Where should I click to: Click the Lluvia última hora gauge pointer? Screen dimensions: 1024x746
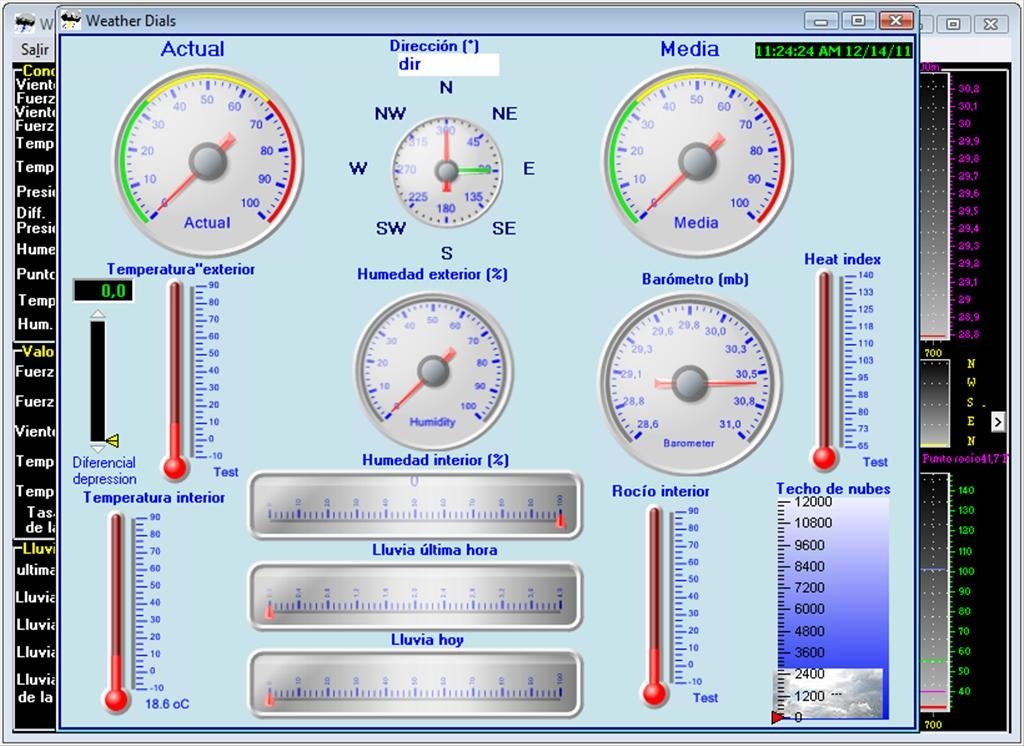pyautogui.click(x=269, y=611)
